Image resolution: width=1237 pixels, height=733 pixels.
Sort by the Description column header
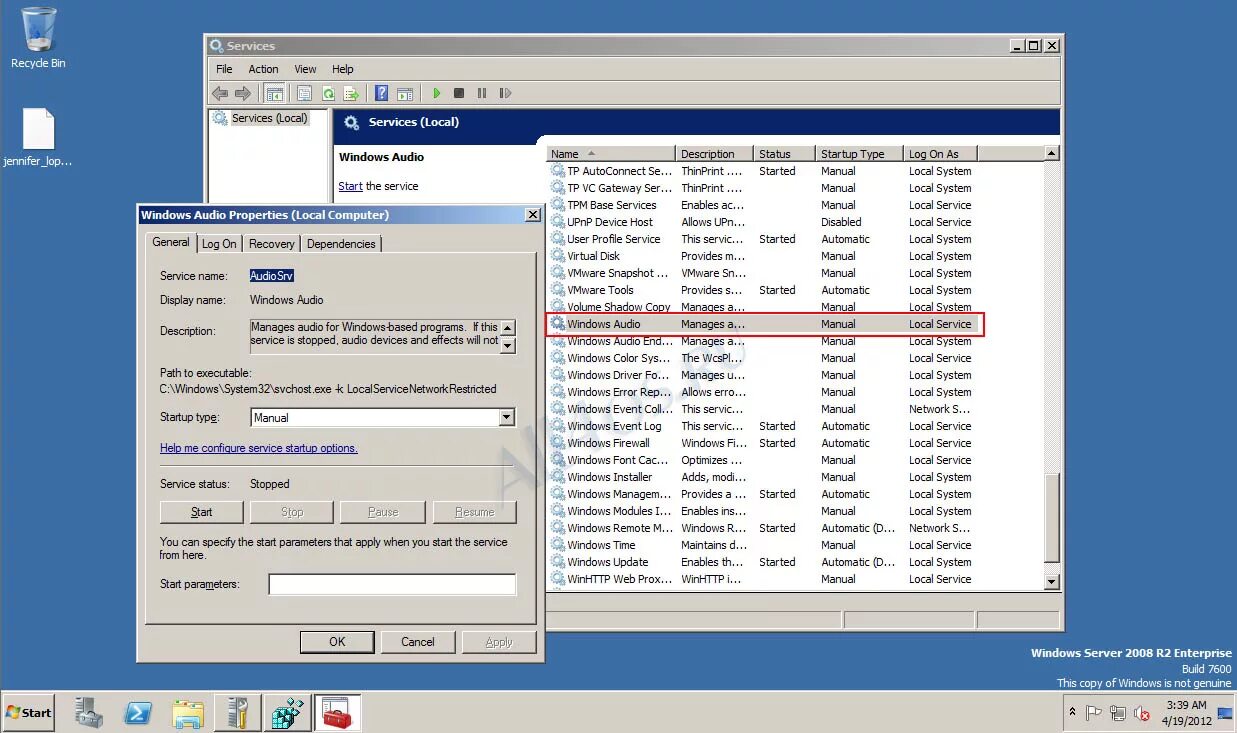714,154
